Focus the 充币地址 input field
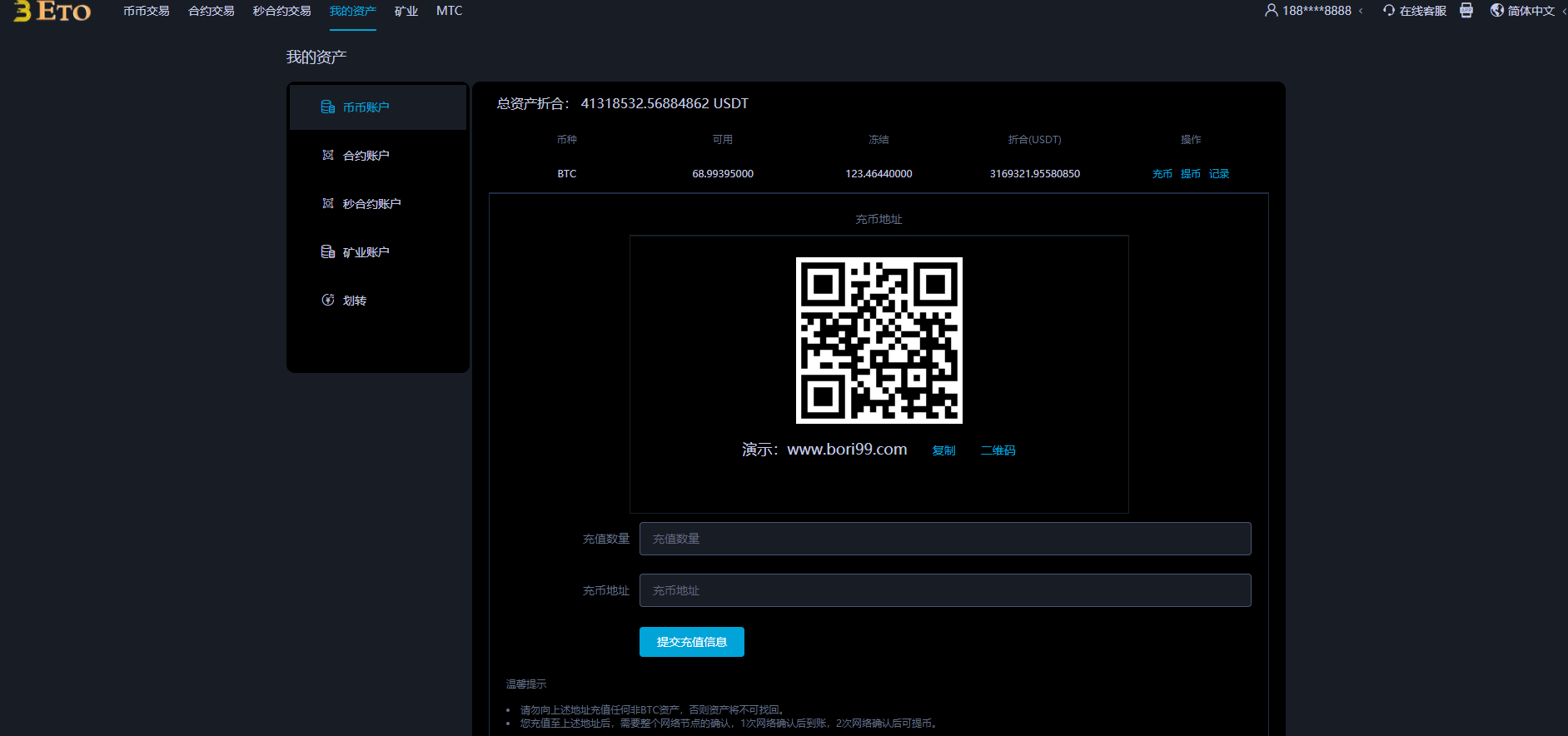This screenshot has width=1568, height=736. pyautogui.click(x=945, y=590)
